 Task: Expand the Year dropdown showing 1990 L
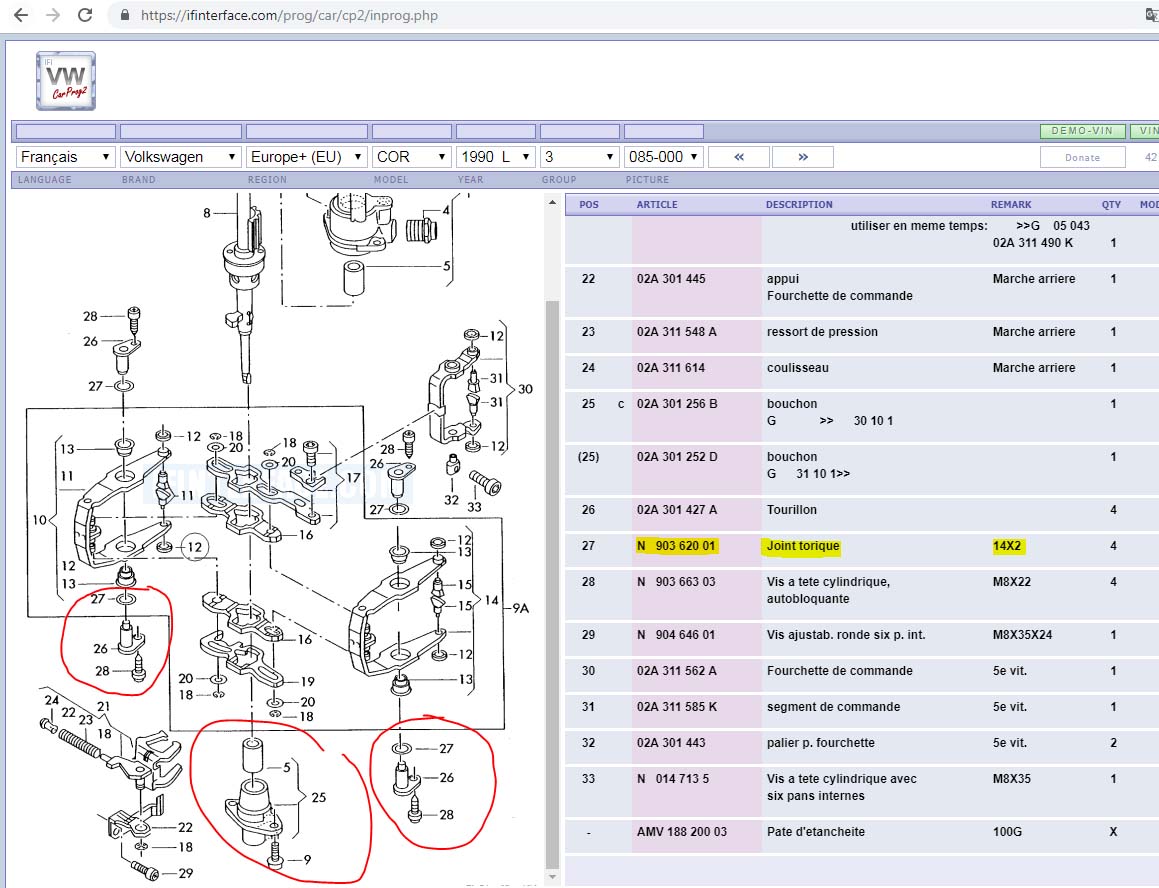tap(495, 157)
